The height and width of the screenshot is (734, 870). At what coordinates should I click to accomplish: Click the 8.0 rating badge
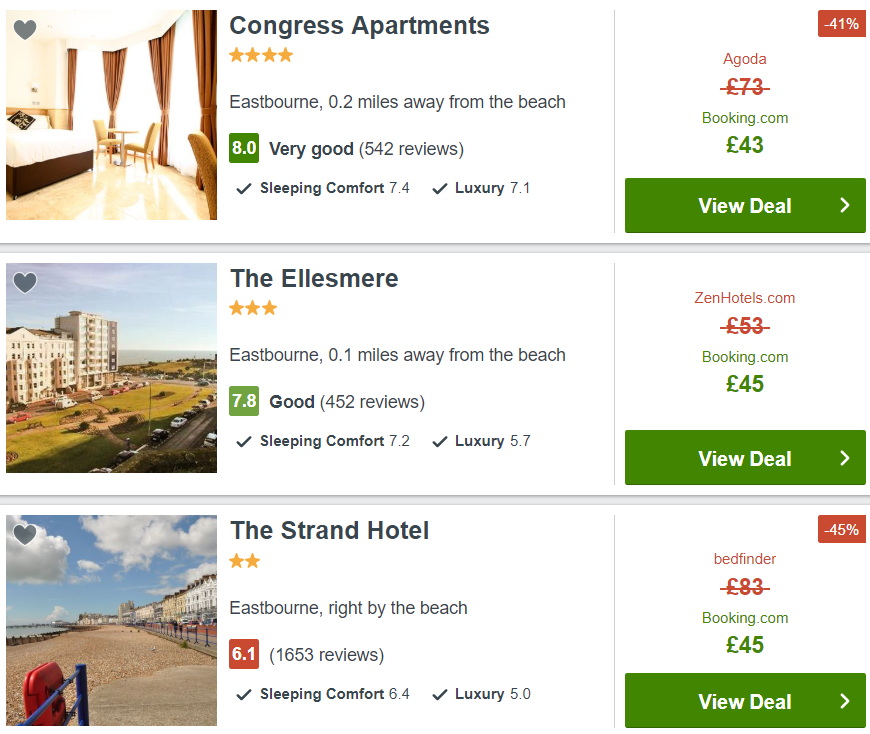click(x=244, y=148)
